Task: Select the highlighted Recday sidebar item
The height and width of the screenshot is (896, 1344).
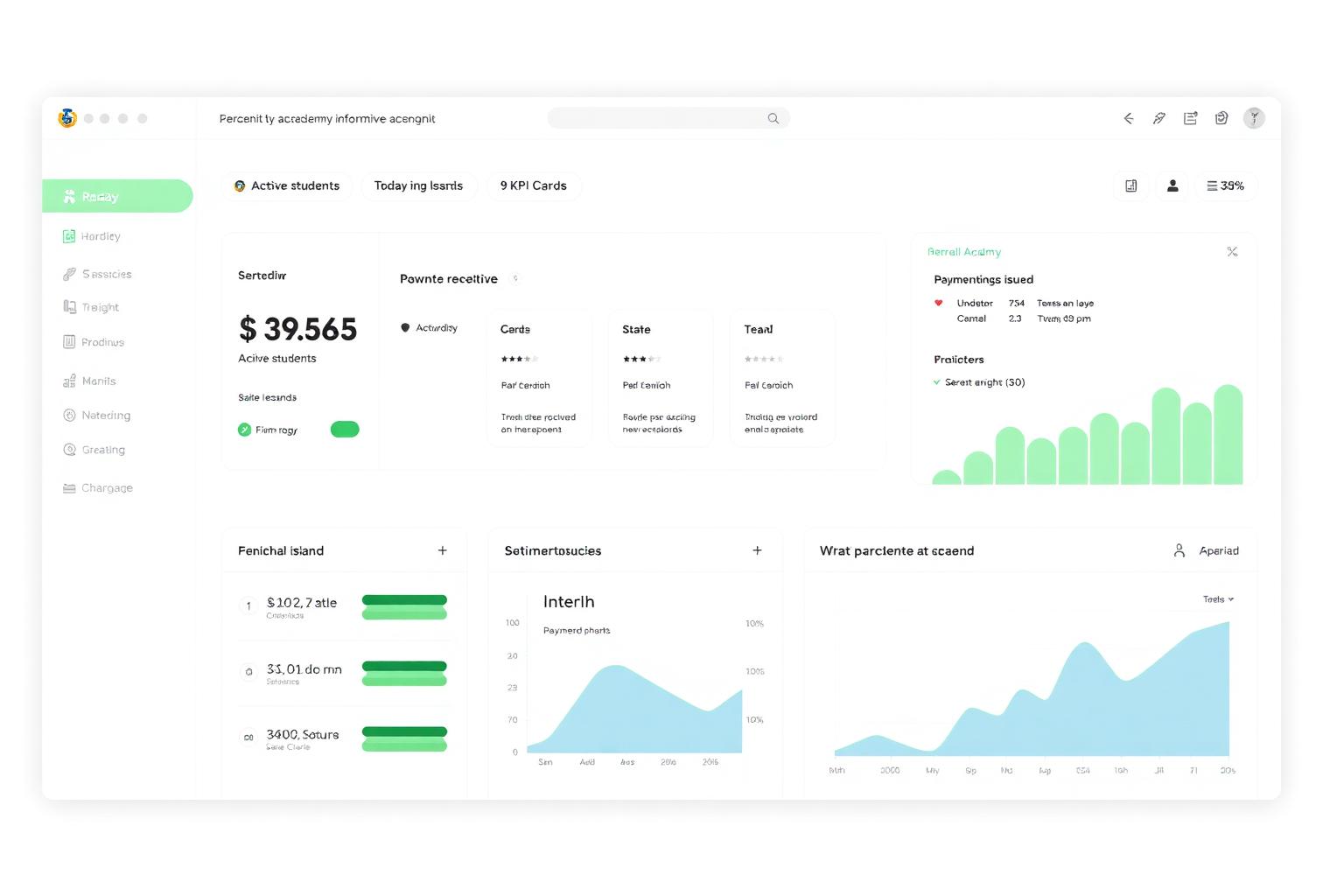Action: 117,196
